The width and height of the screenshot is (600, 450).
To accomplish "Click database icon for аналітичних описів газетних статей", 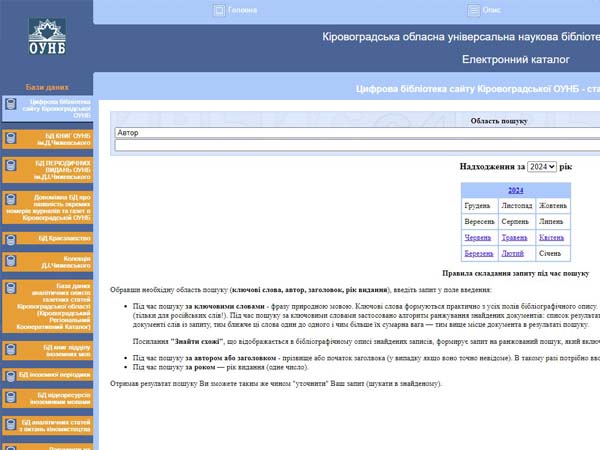I will (x=11, y=288).
